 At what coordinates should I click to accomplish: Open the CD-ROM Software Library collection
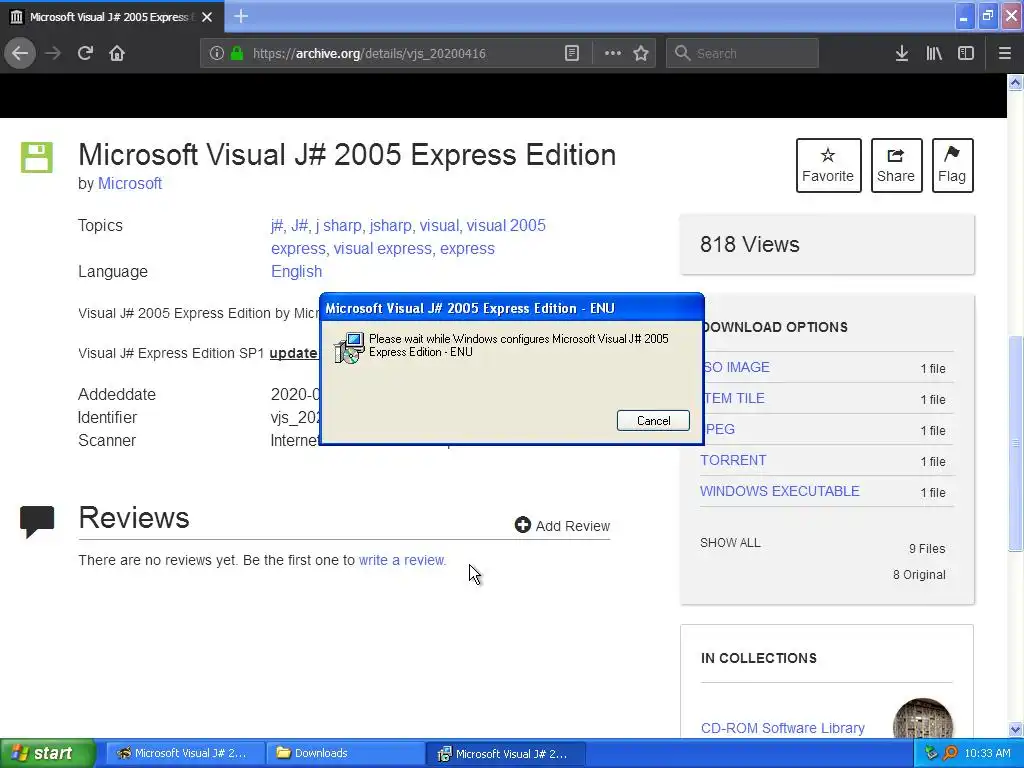point(782,728)
